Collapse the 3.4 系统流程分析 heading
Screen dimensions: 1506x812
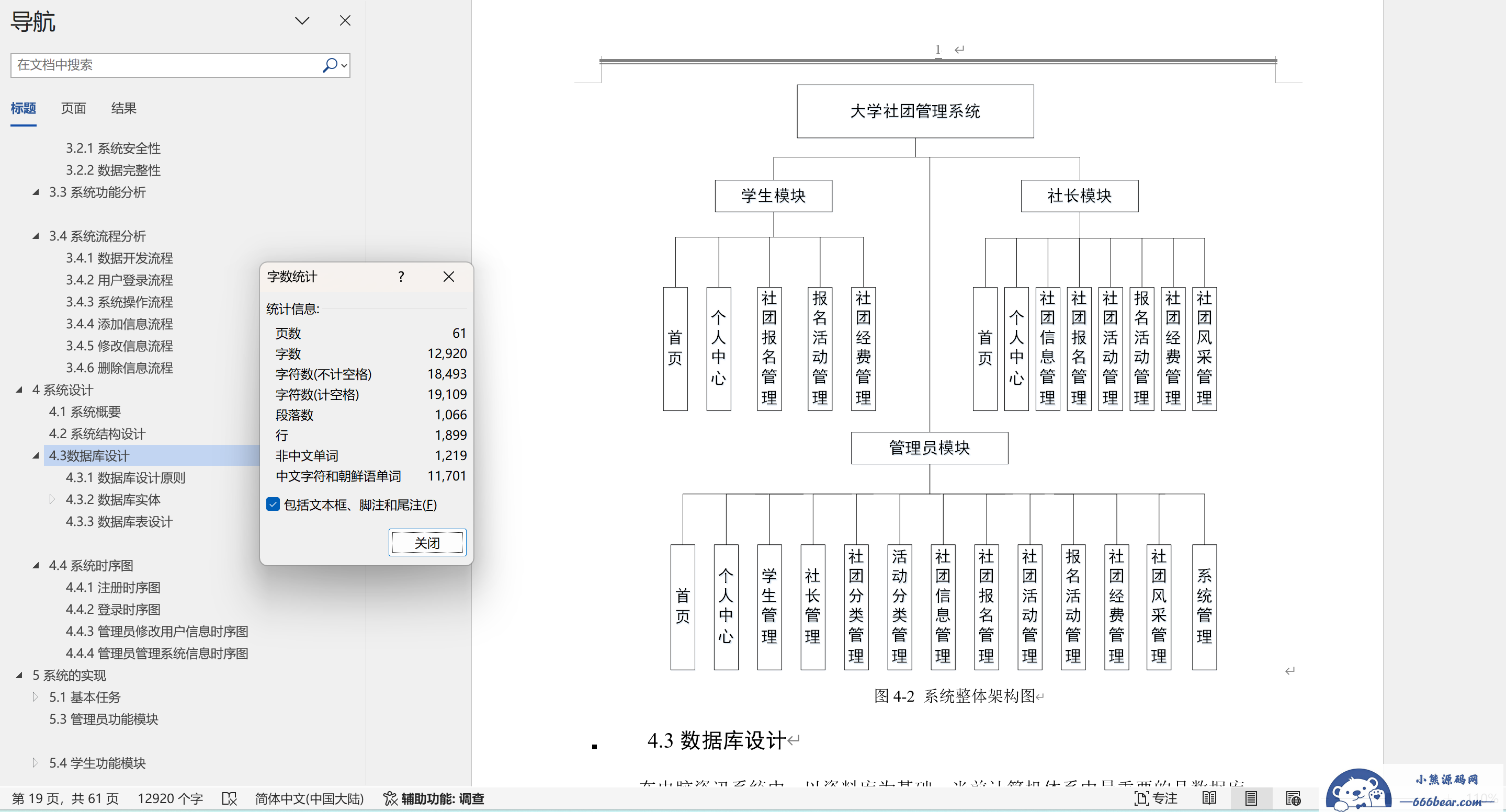pos(36,236)
